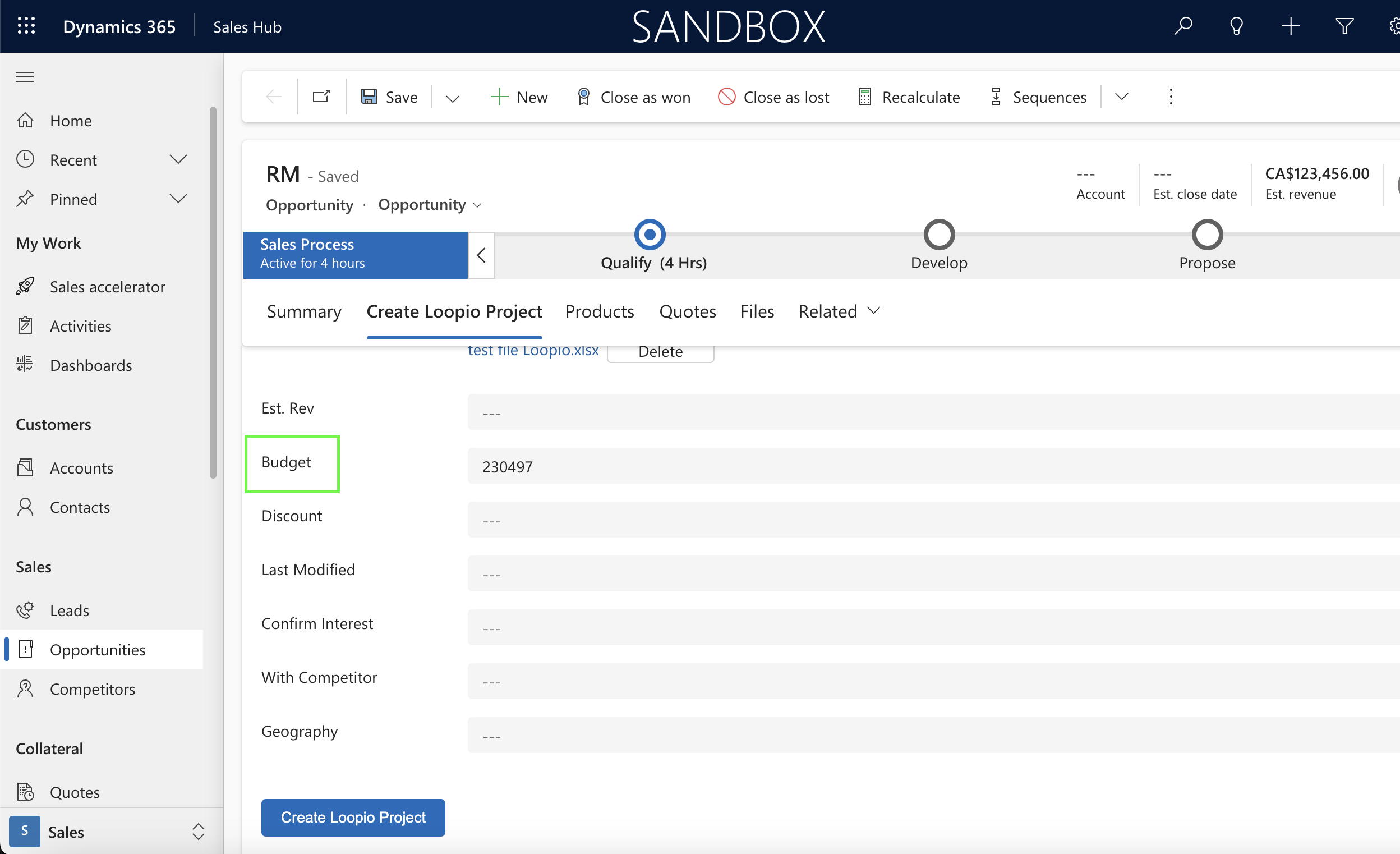Click Est. revenue value CA$123,456.00
This screenshot has height=854, width=1400.
point(1316,173)
